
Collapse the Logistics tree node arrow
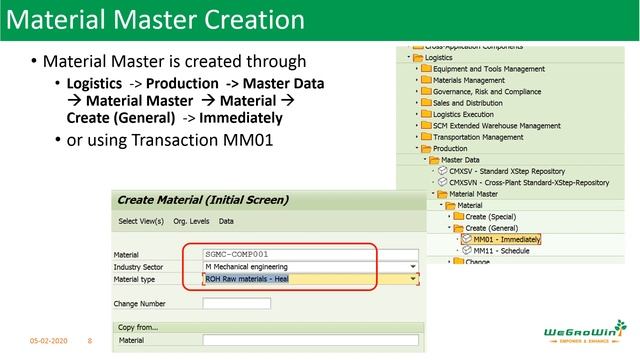[x=409, y=57]
